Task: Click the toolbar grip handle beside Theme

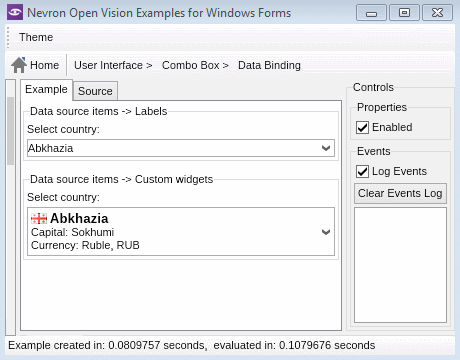Action: 9,37
